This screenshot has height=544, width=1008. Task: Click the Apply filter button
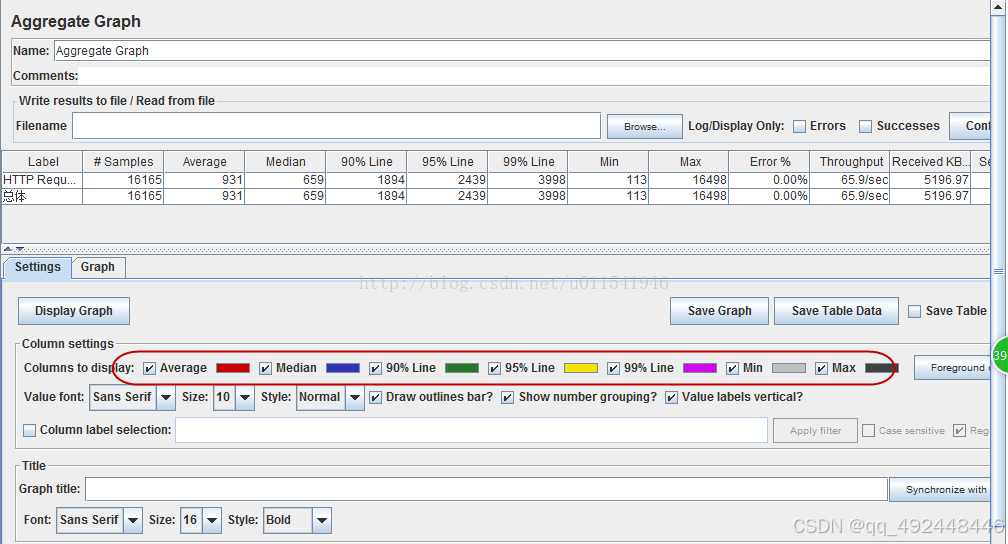pos(815,430)
